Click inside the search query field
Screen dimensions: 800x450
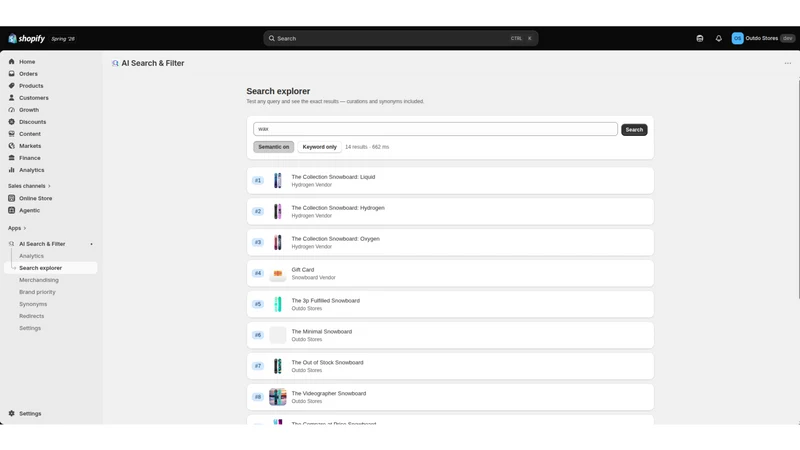435,129
